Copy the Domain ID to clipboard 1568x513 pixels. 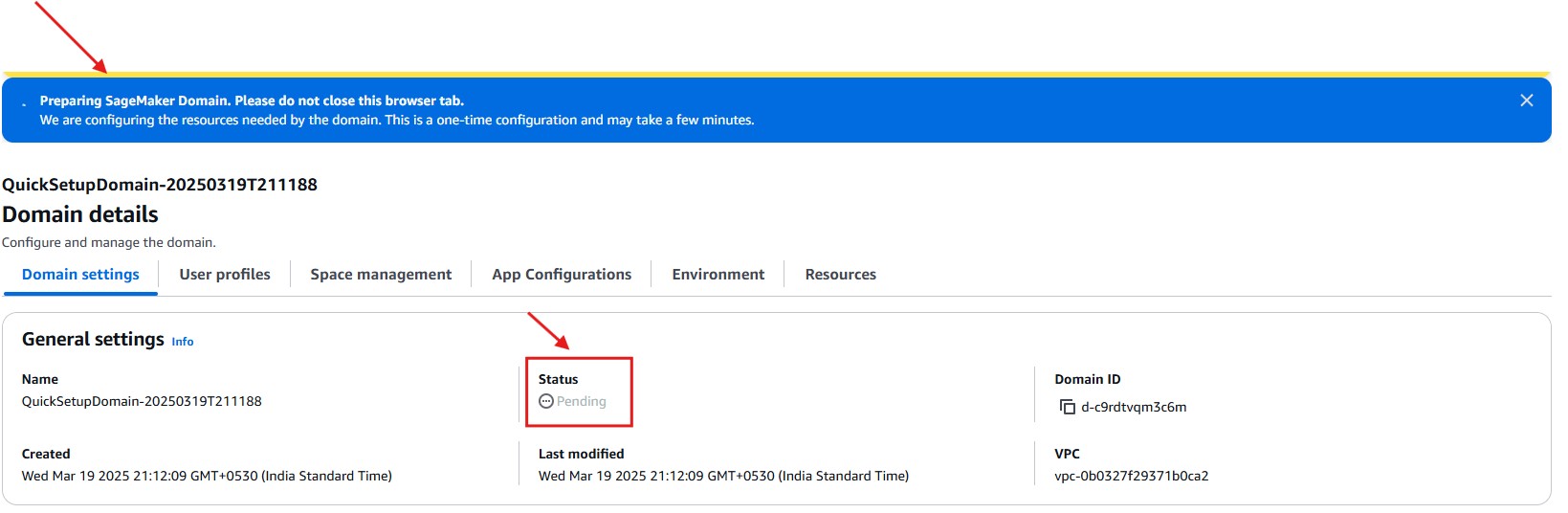[x=1067, y=407]
